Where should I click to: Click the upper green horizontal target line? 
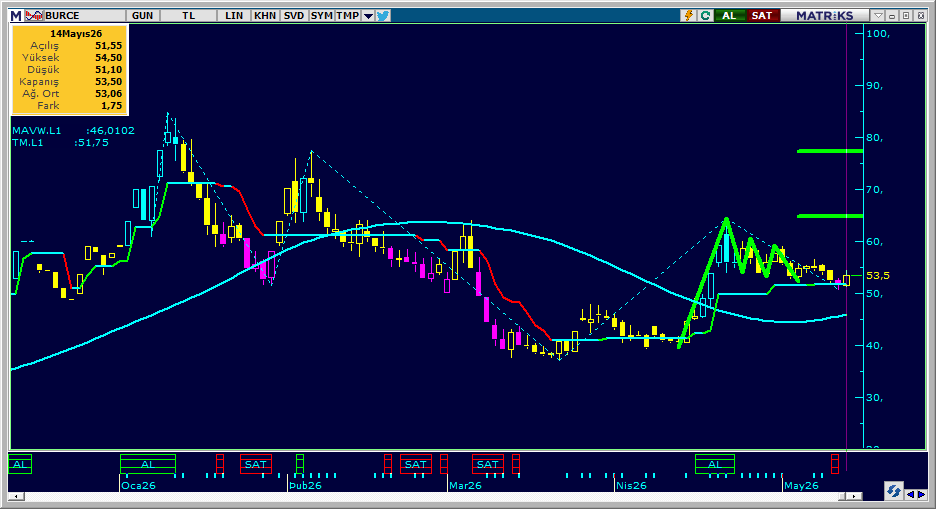[x=830, y=151]
